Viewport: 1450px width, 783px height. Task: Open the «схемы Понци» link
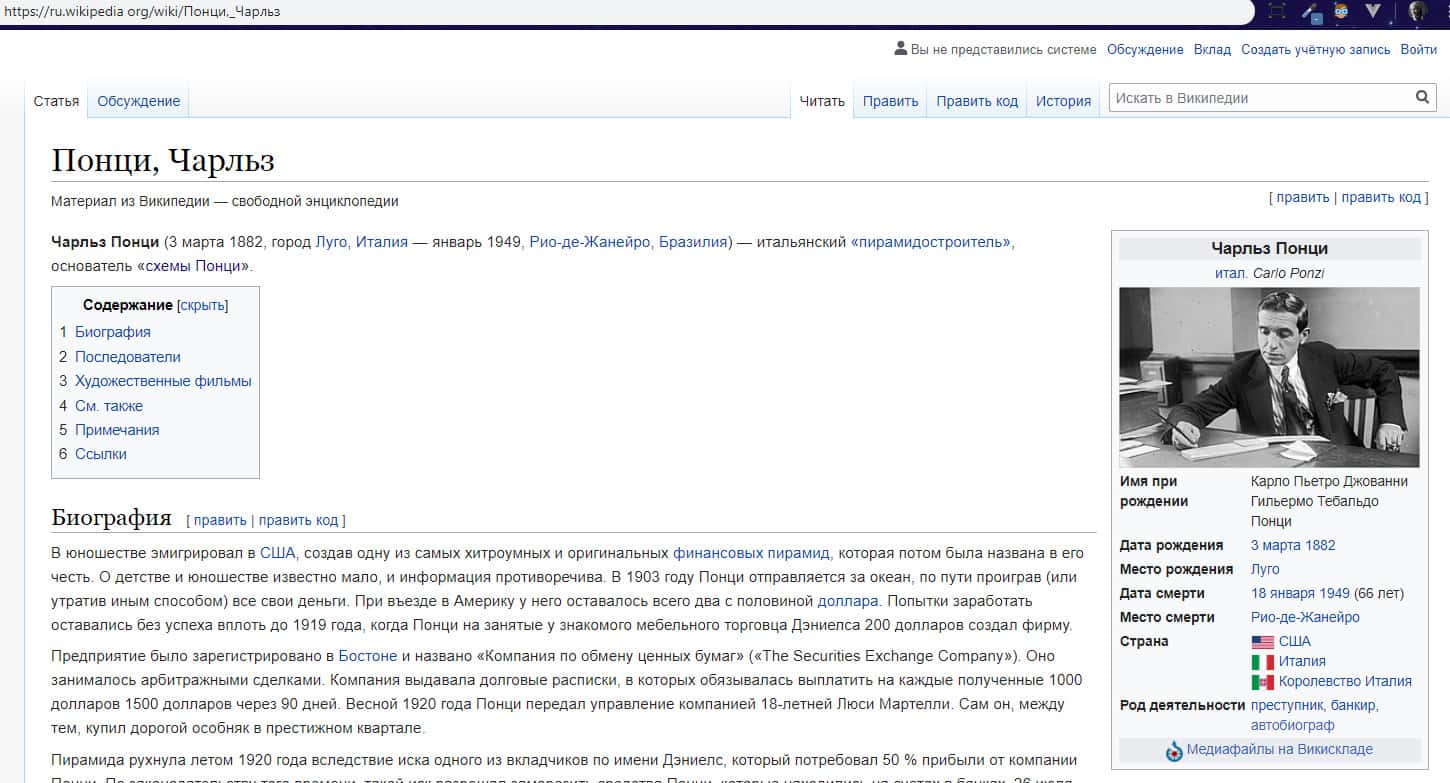192,266
